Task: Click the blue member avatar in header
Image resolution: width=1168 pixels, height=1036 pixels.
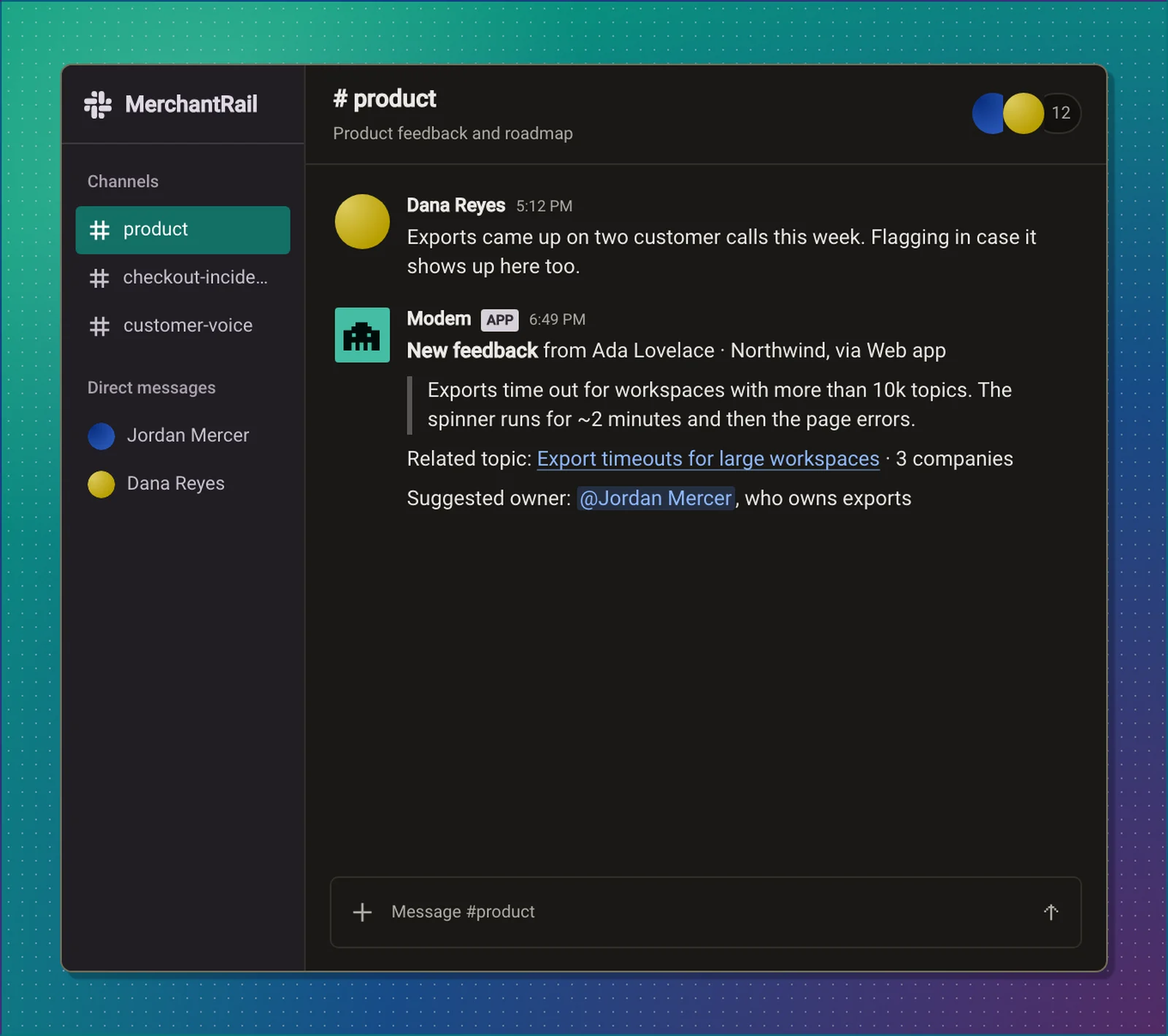Action: [987, 113]
